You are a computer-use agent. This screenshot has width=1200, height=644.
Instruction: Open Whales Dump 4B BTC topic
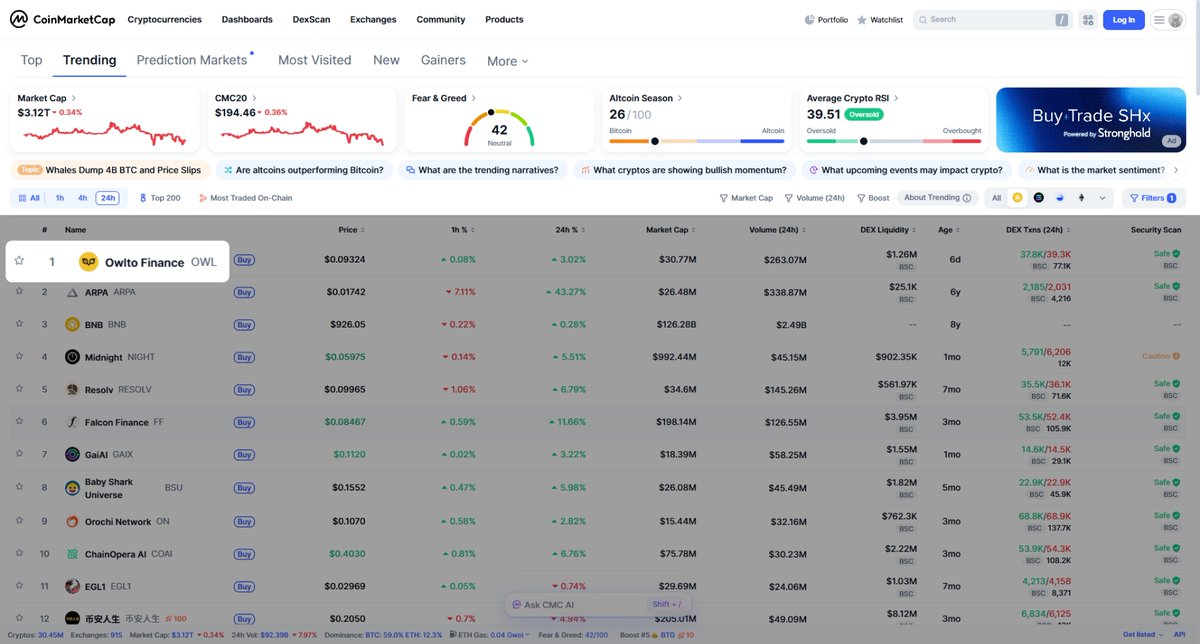[x=109, y=170]
